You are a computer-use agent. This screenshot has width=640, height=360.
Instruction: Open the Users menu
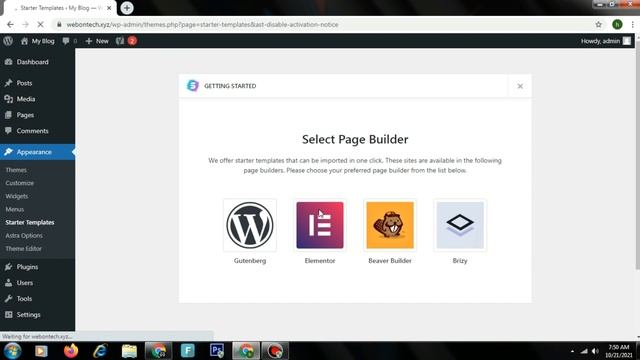pyautogui.click(x=37, y=283)
